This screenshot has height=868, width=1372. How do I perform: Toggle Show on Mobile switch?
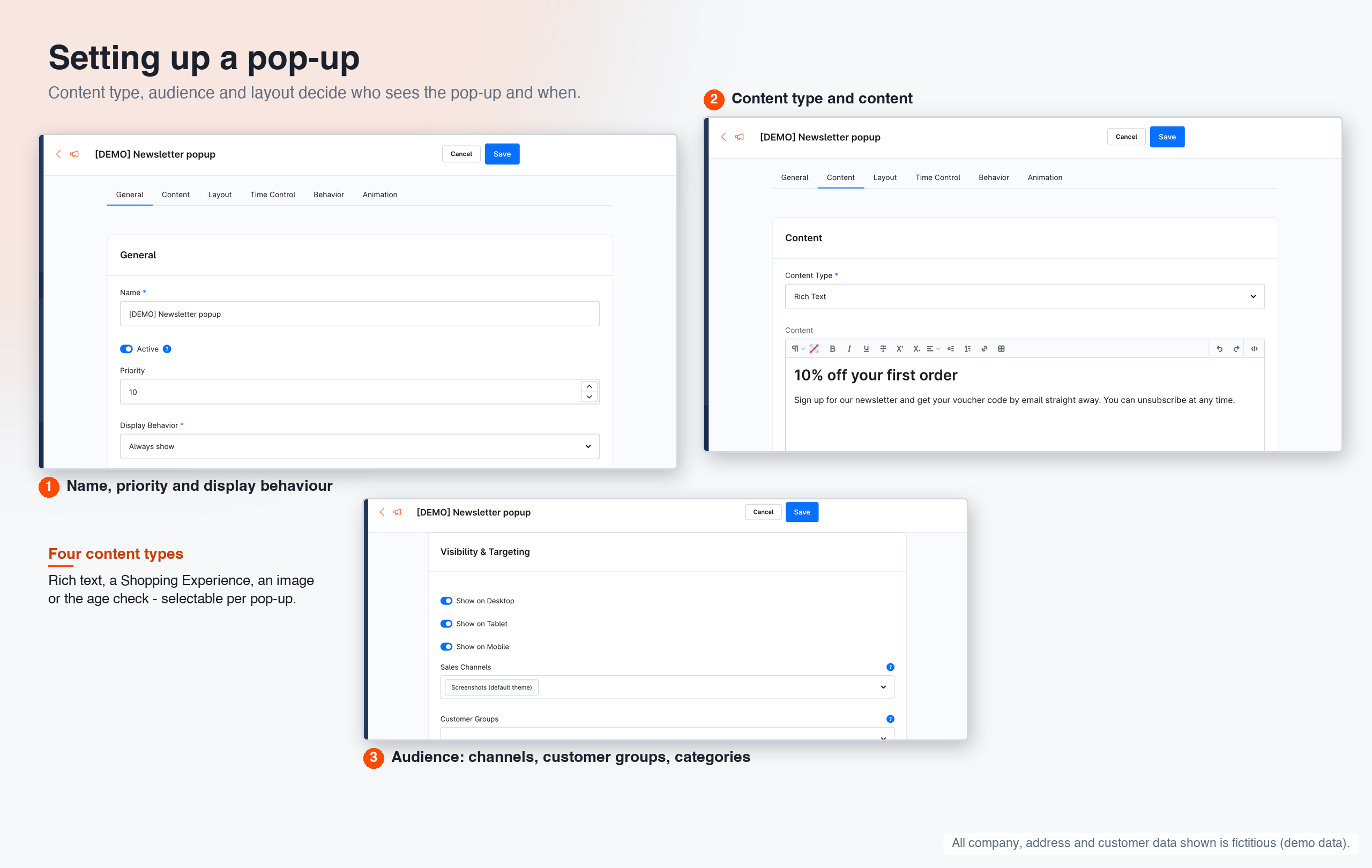coord(446,646)
